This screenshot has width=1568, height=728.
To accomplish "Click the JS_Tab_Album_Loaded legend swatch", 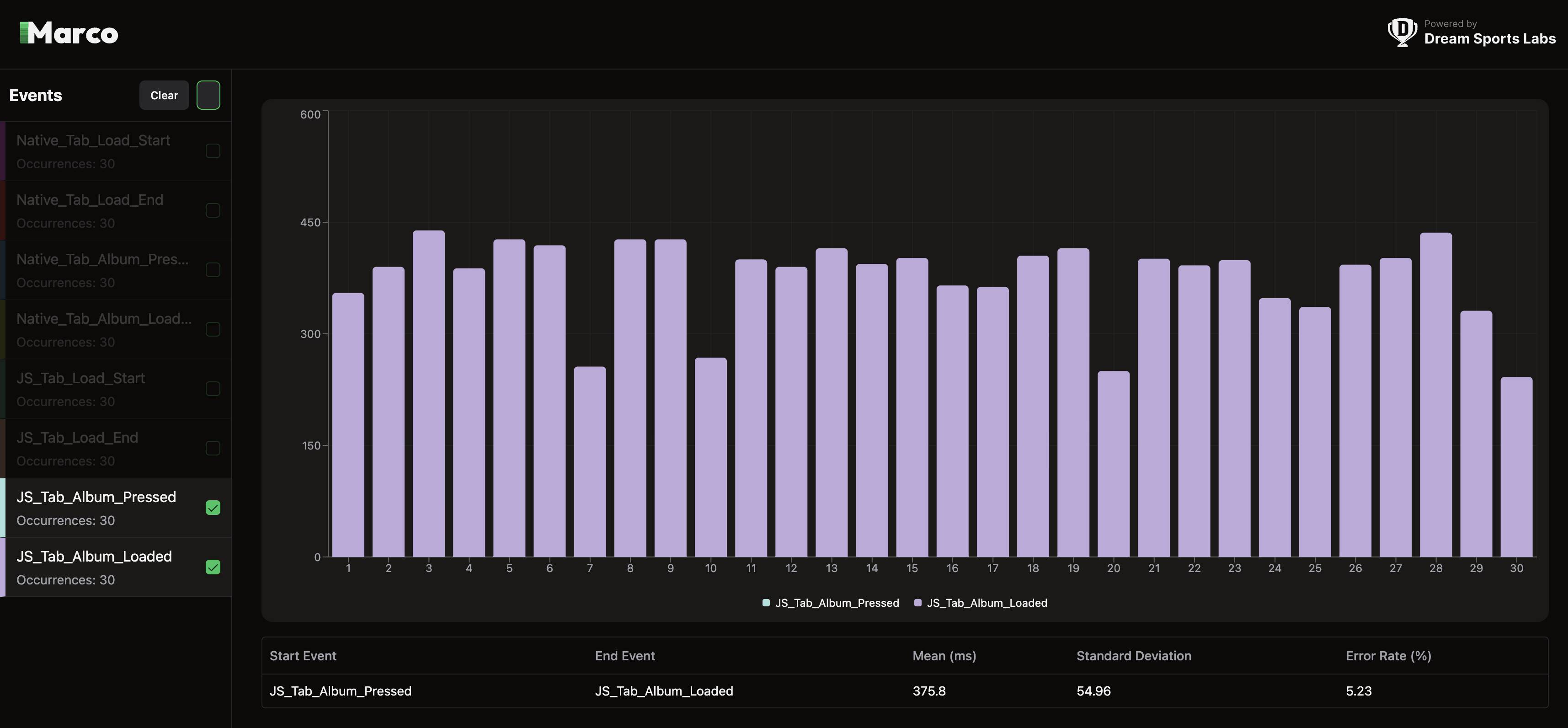I will [918, 603].
